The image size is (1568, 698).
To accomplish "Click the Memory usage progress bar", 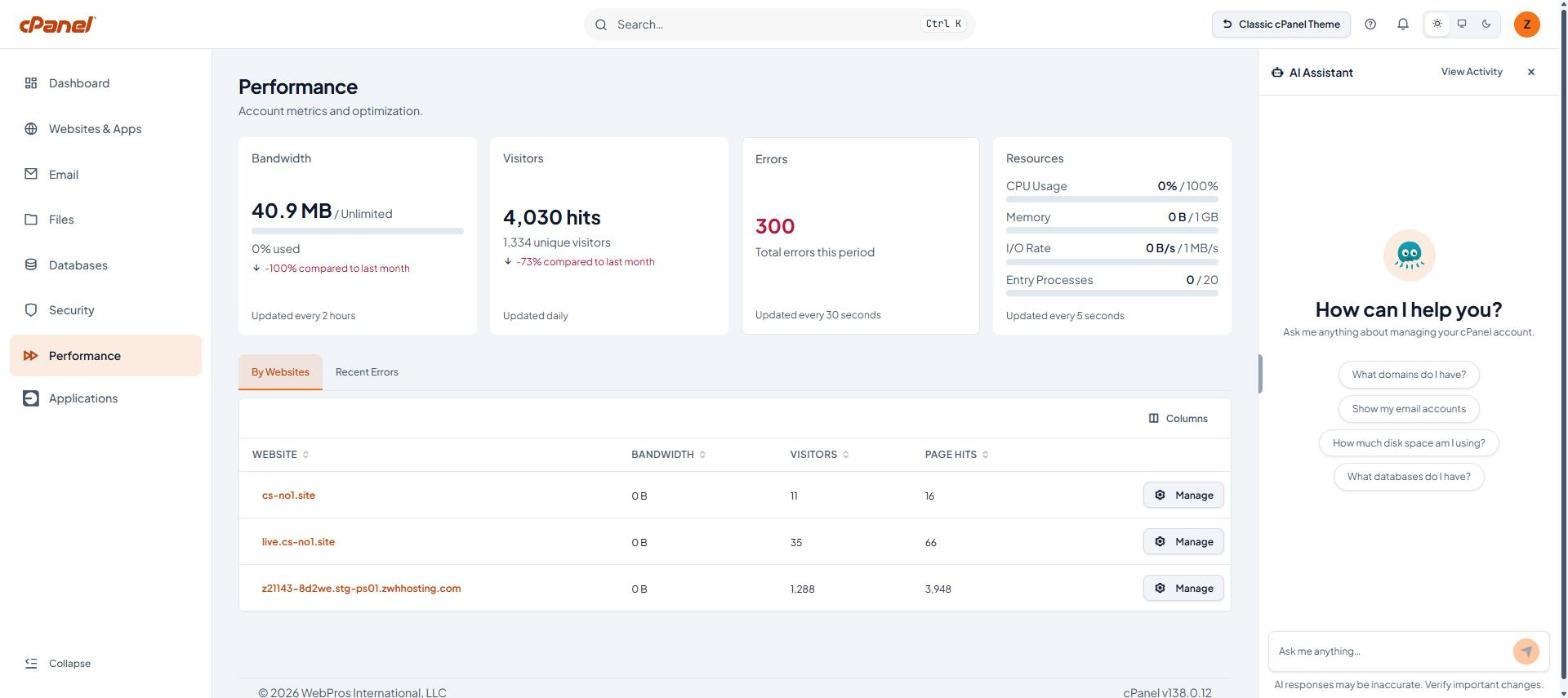I will click(1112, 230).
